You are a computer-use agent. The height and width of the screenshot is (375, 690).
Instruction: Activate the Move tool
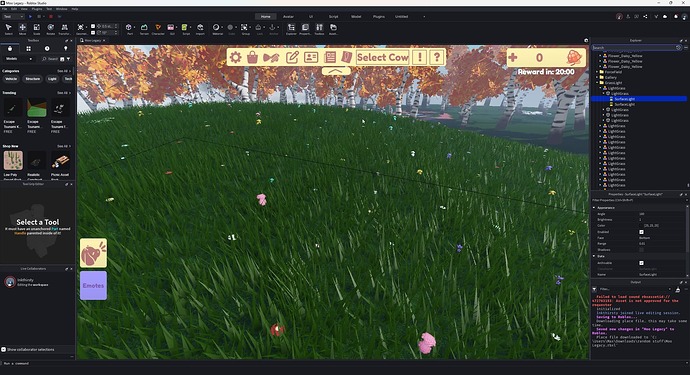(22, 29)
